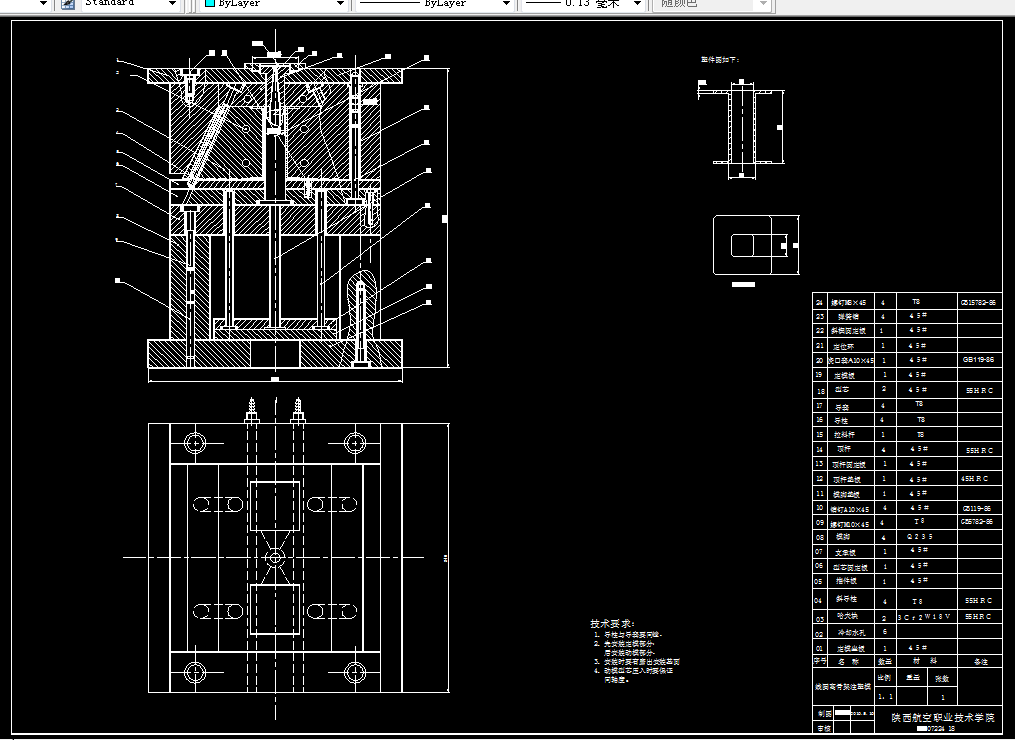Click the quantity 6 in row 02
1015x740 pixels.
[x=885, y=632]
